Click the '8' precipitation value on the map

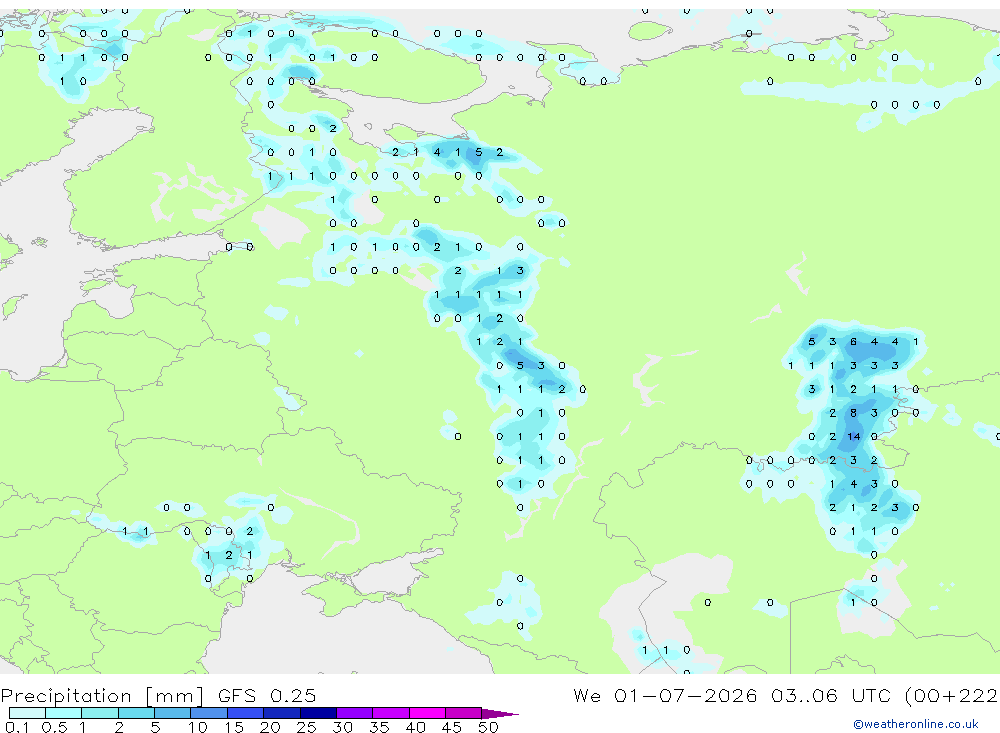[x=853, y=413]
